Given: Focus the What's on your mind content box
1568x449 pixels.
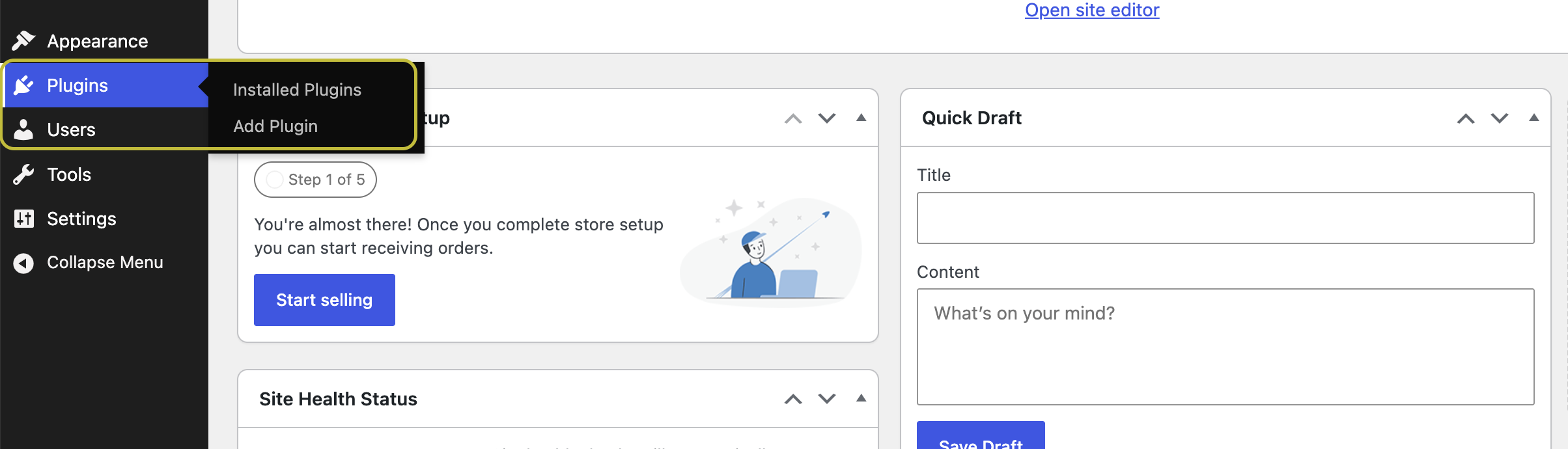Looking at the screenshot, I should tap(1225, 347).
